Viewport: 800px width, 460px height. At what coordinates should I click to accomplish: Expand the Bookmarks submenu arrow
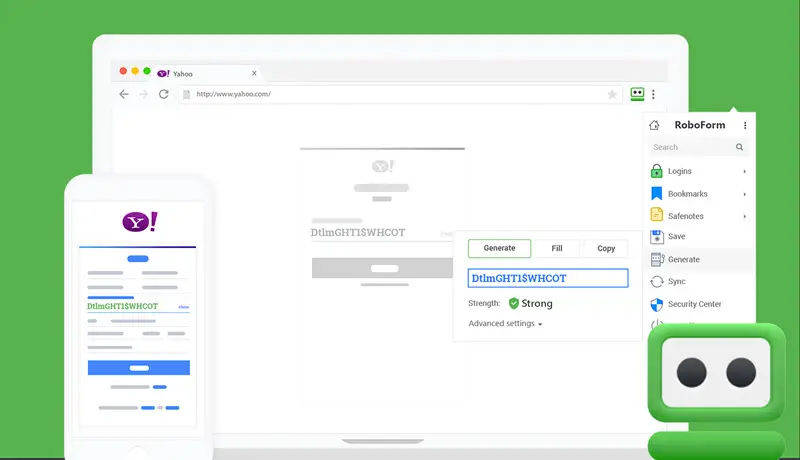coord(744,194)
